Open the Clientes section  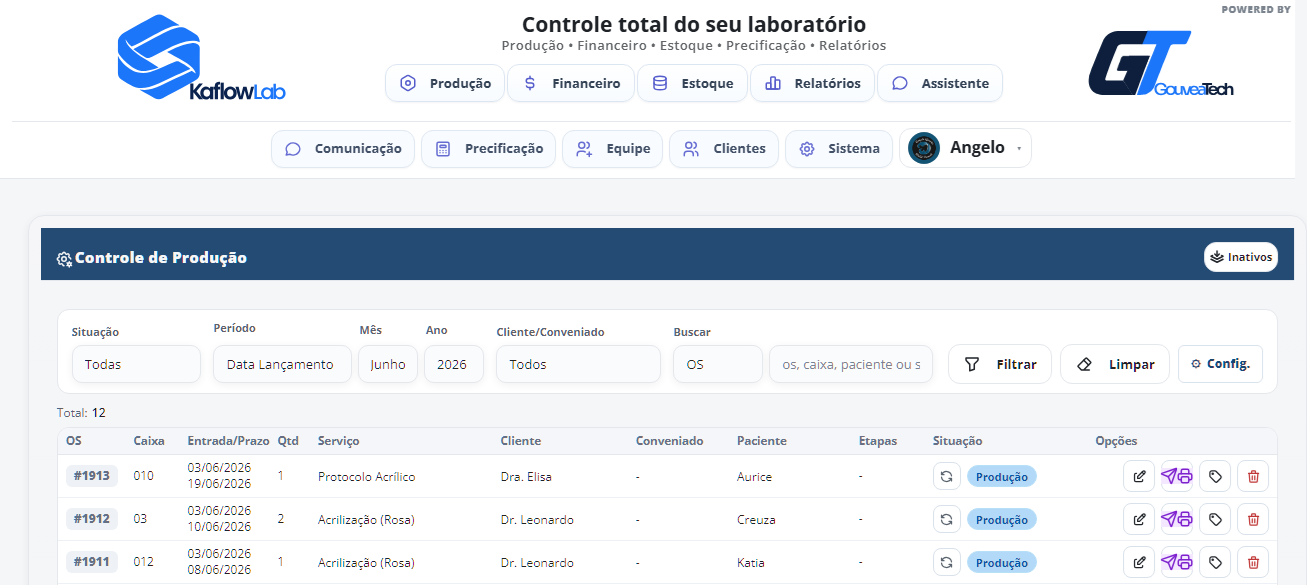[724, 148]
